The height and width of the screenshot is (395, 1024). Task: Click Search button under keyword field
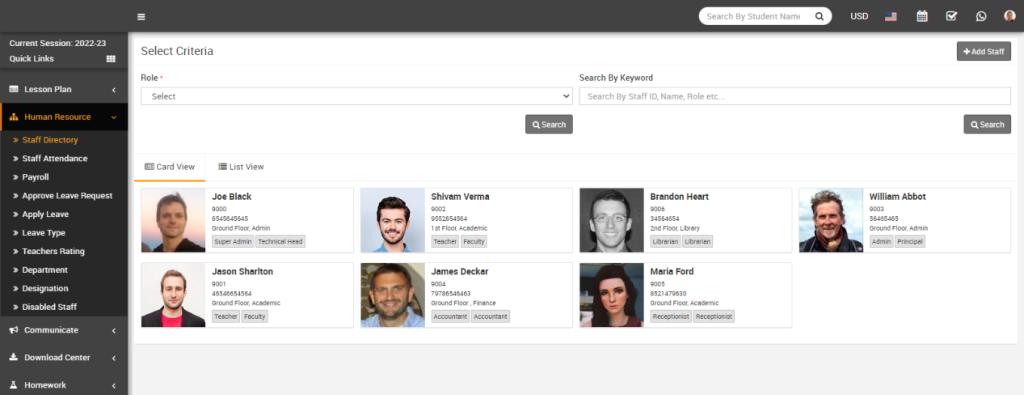tap(987, 124)
